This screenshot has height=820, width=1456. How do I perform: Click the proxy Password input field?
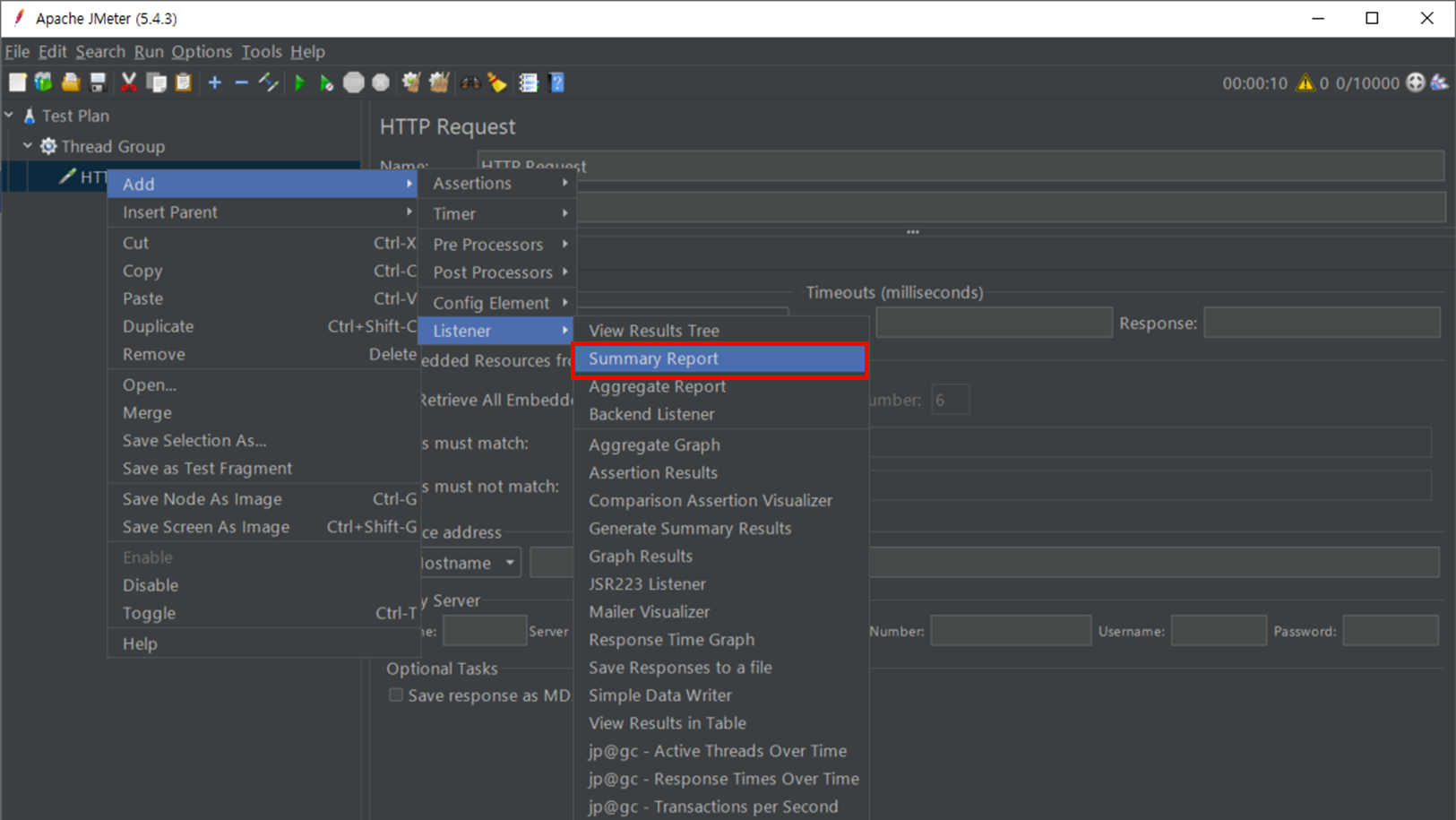[1391, 631]
